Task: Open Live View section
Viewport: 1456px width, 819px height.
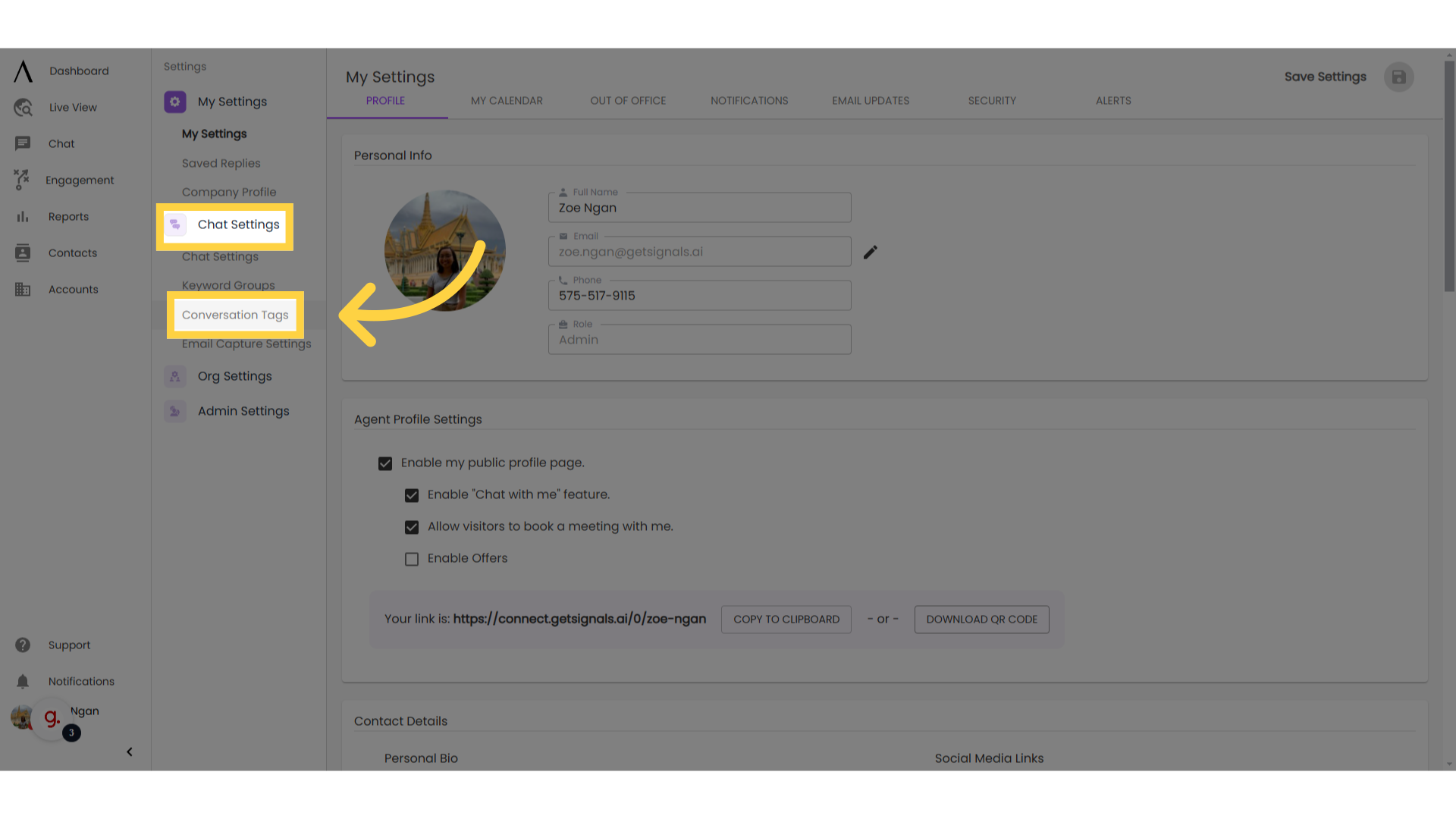Action: (x=72, y=107)
